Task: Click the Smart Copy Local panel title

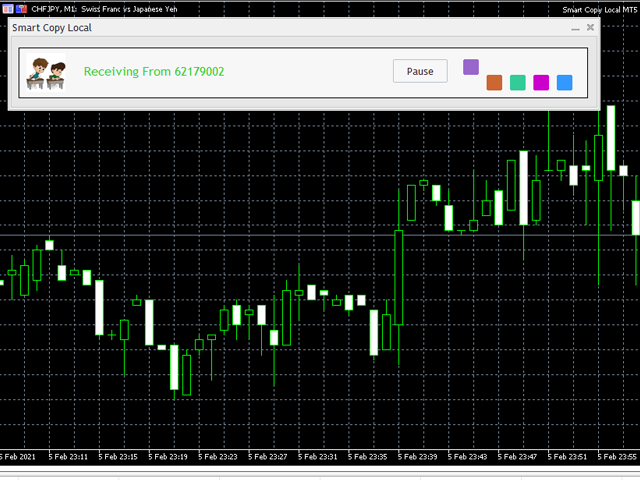Action: coord(52,28)
